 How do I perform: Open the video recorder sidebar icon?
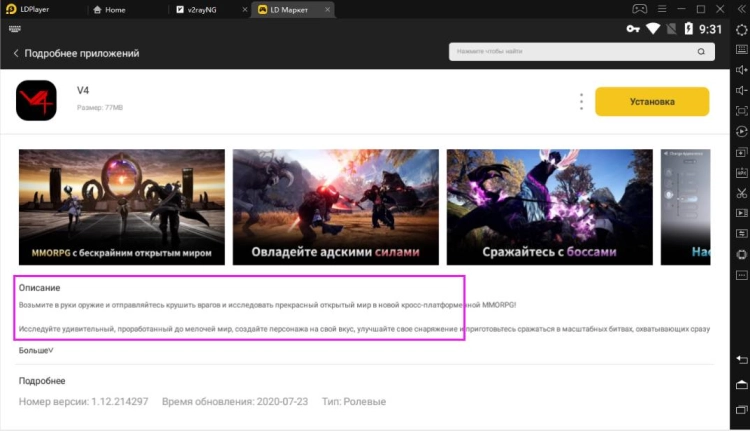[x=741, y=213]
